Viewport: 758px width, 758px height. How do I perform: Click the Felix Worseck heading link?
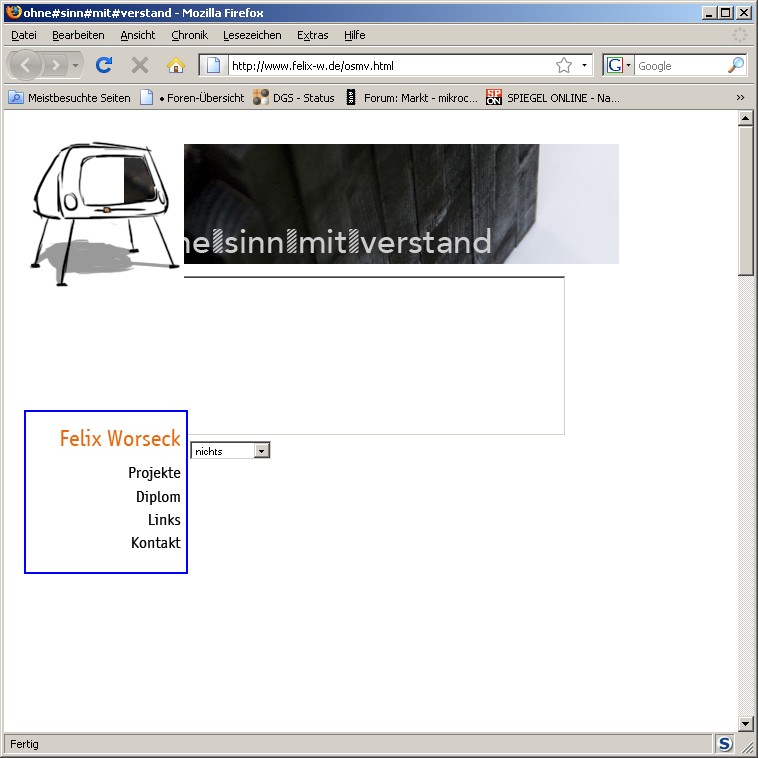pyautogui.click(x=120, y=438)
